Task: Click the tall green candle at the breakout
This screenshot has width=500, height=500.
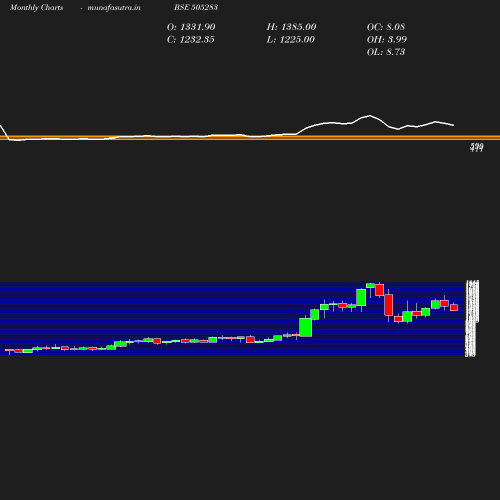Action: 306,327
